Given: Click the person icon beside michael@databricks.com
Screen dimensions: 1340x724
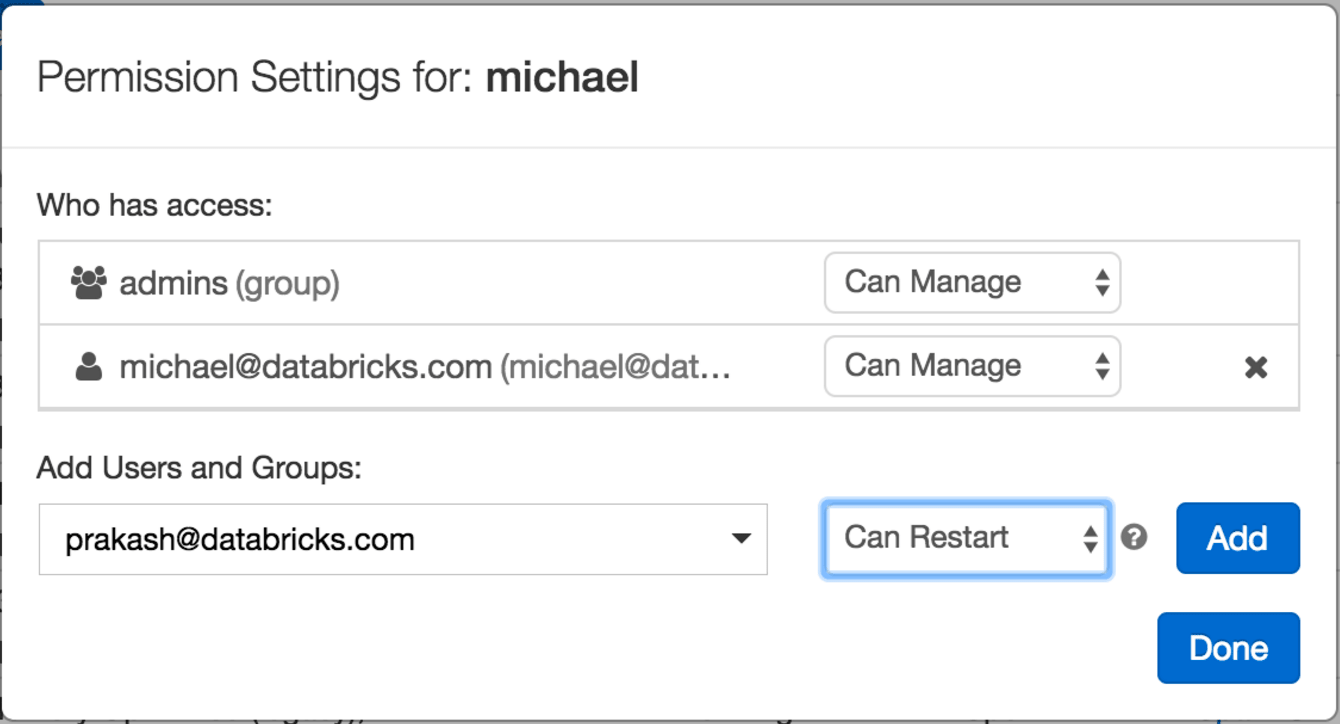Looking at the screenshot, I should [x=89, y=368].
